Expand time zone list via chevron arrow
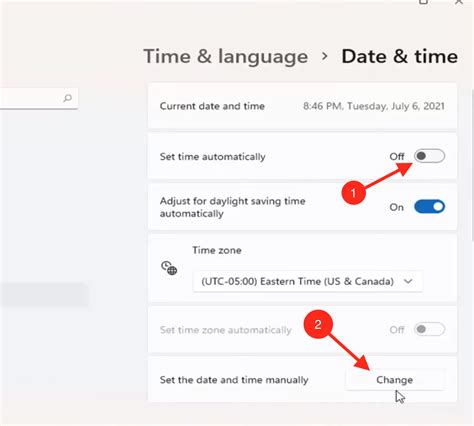The width and height of the screenshot is (474, 426). pyautogui.click(x=408, y=281)
